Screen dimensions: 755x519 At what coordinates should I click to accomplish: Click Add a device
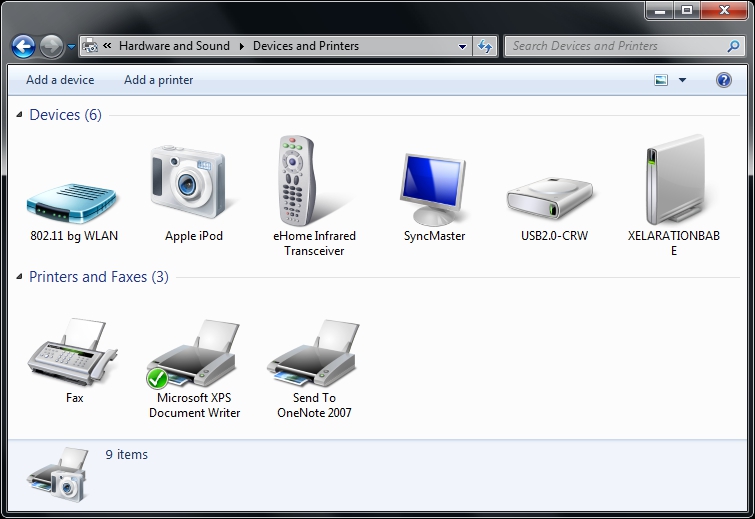60,80
